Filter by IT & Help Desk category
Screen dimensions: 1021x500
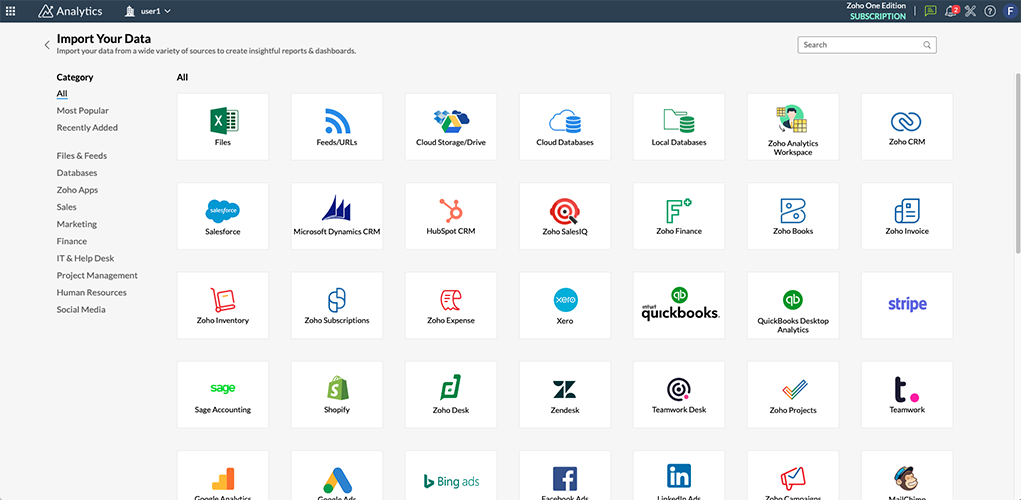tap(85, 258)
